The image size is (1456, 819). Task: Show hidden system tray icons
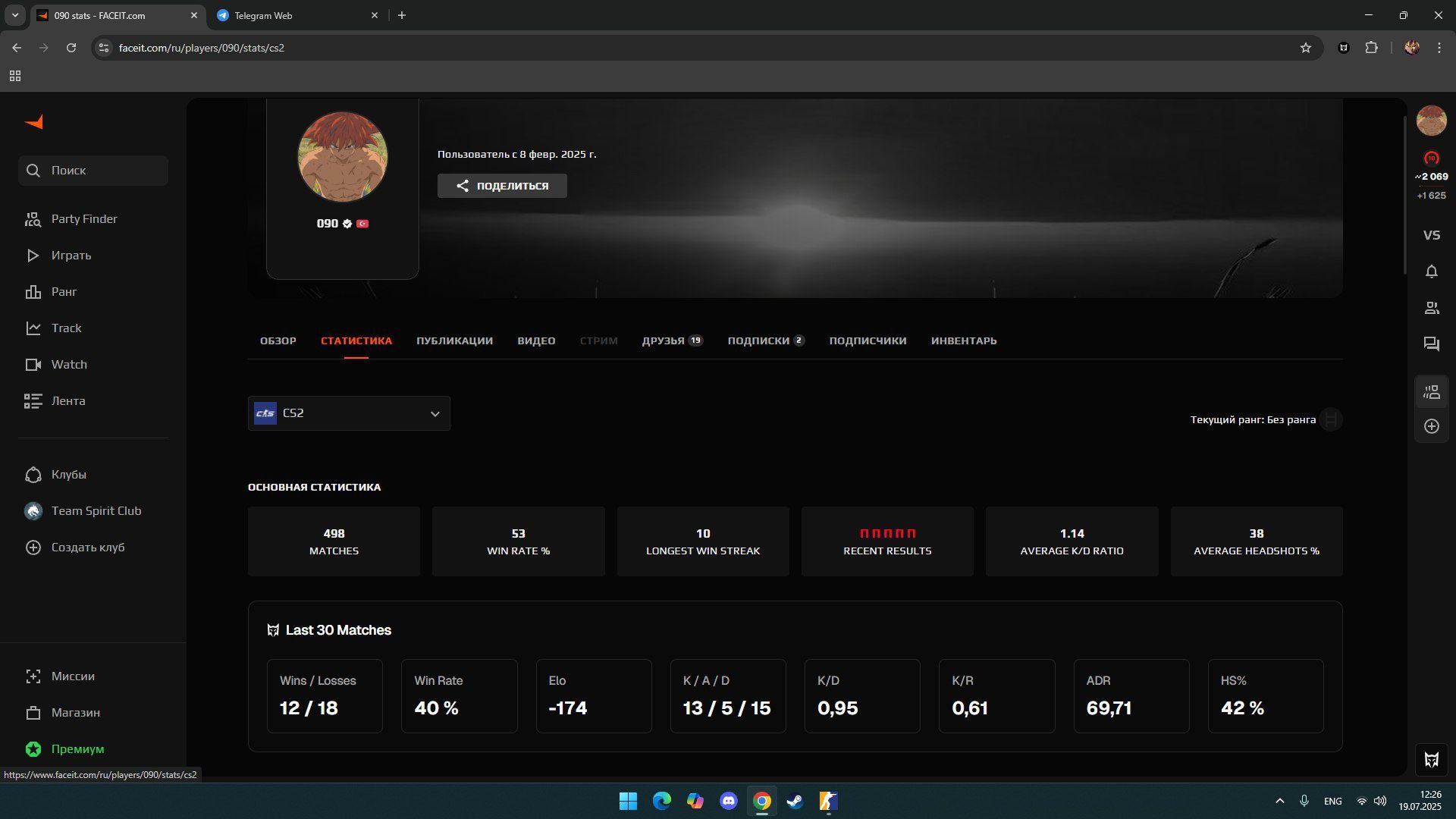[x=1280, y=801]
